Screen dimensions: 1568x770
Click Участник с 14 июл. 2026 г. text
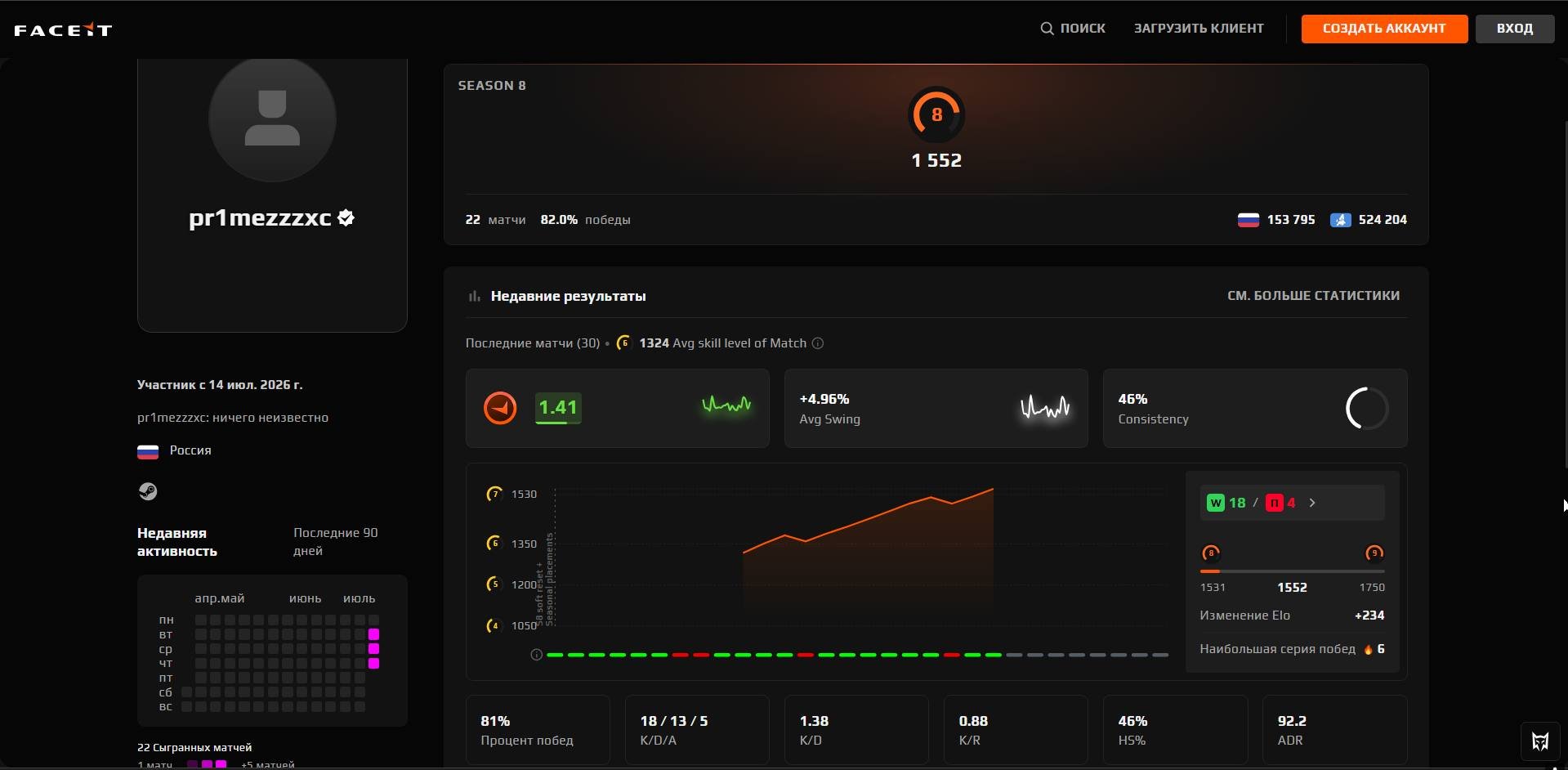[220, 385]
